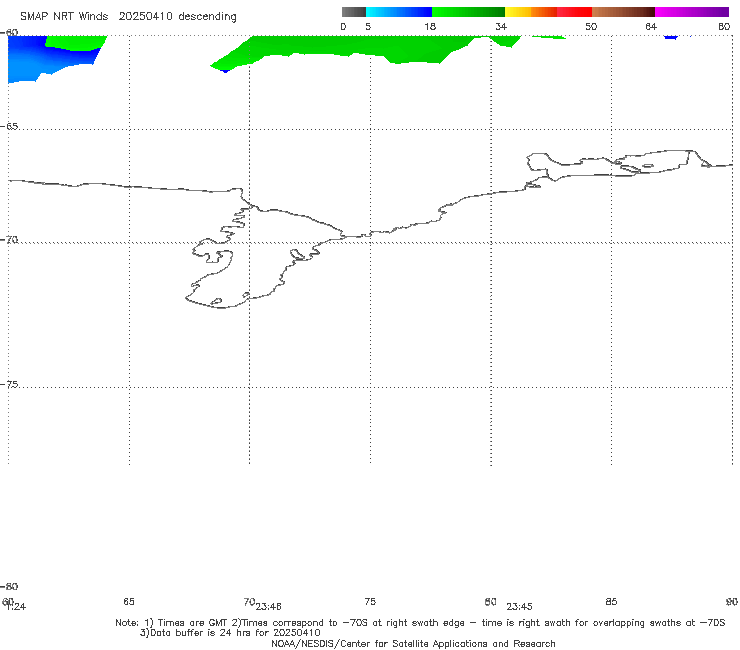This screenshot has width=740, height=650.
Task: Click the -75 latitude axis label
Action: click(x=9, y=384)
